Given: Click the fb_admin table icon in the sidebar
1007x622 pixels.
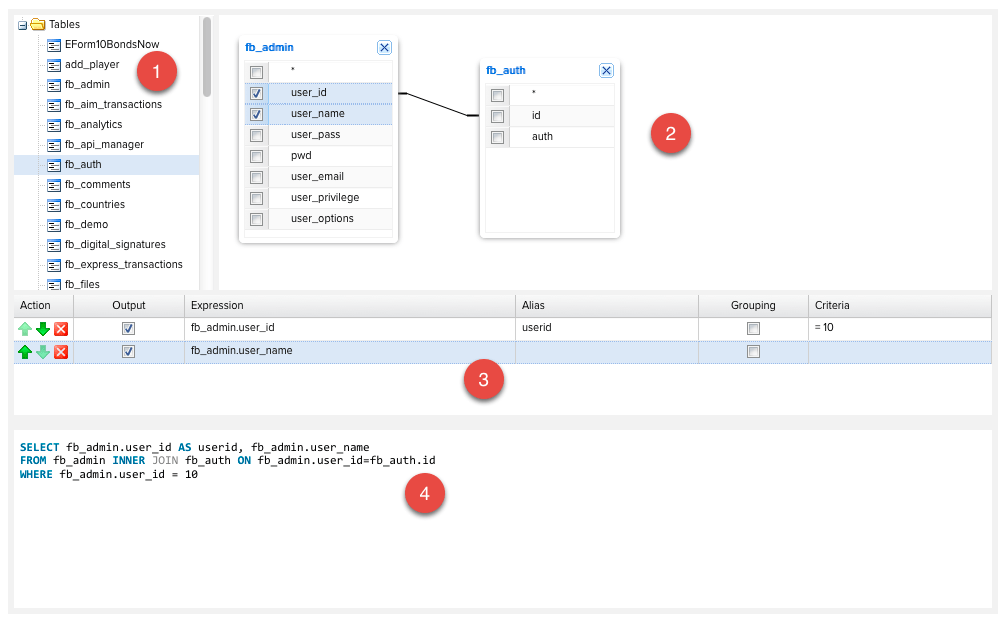Looking at the screenshot, I should [53, 84].
